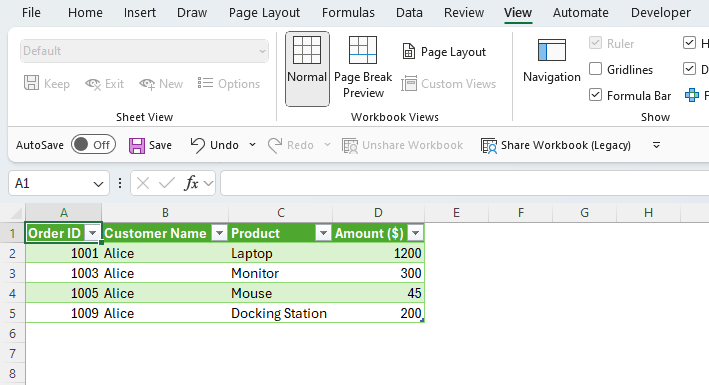
Task: Select the cell with Order ID 1005
Action: [x=64, y=293]
